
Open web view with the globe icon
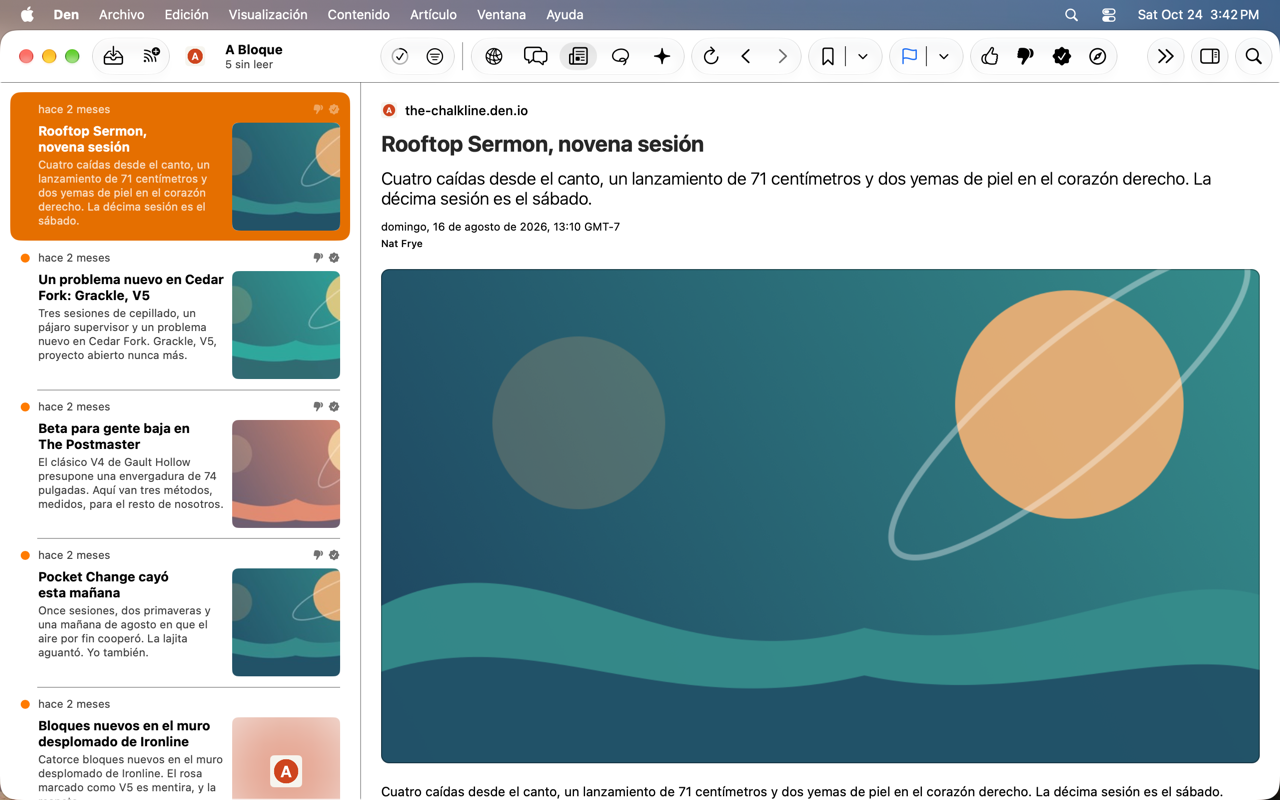pos(494,57)
